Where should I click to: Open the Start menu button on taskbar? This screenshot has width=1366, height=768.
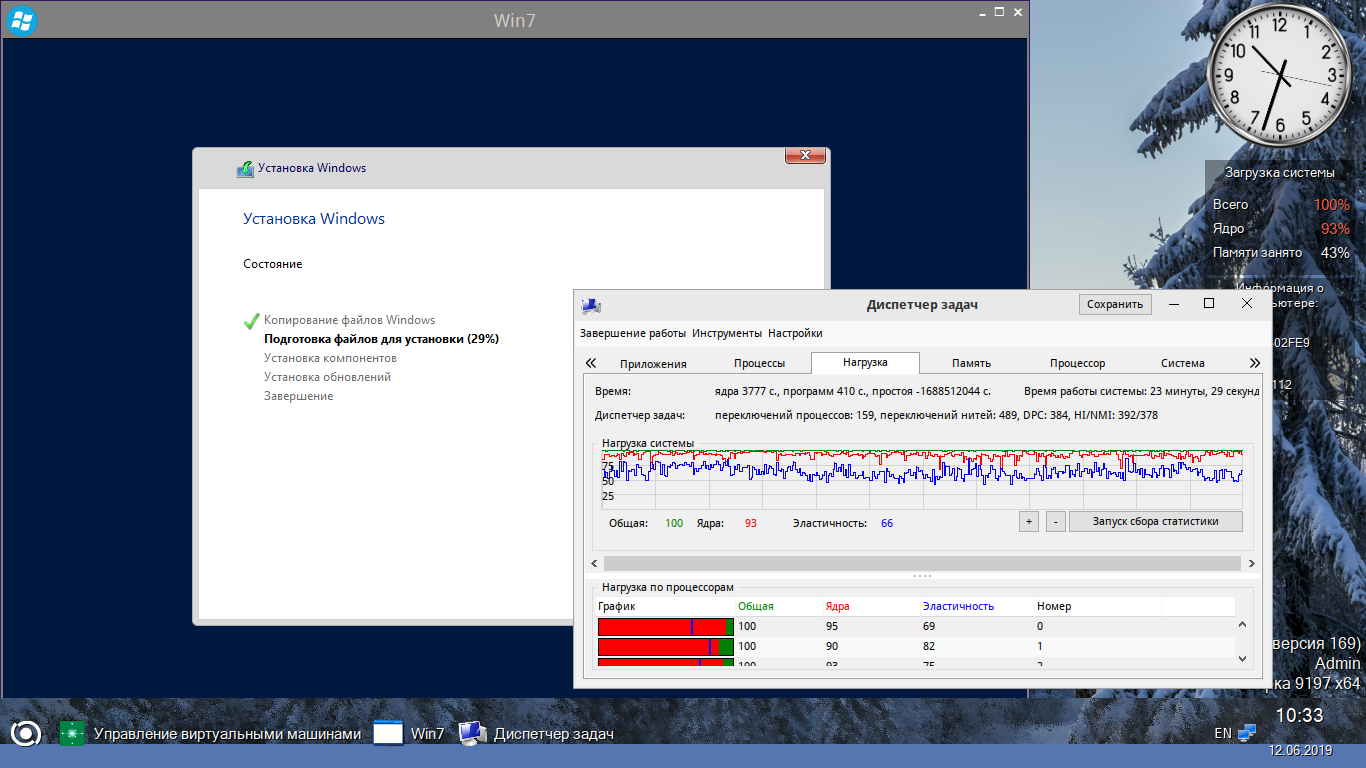point(25,733)
